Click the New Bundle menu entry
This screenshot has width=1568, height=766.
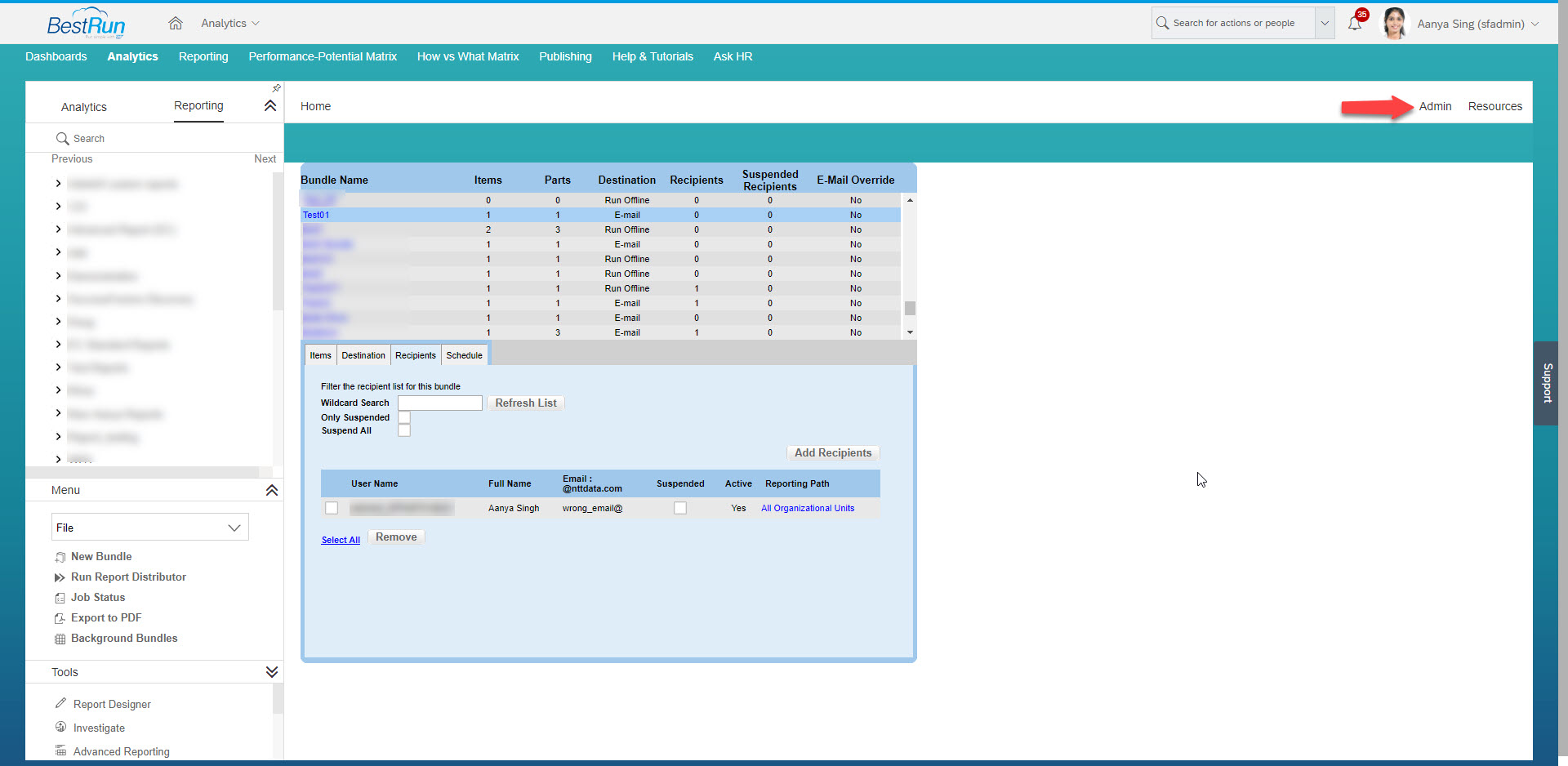pyautogui.click(x=101, y=557)
